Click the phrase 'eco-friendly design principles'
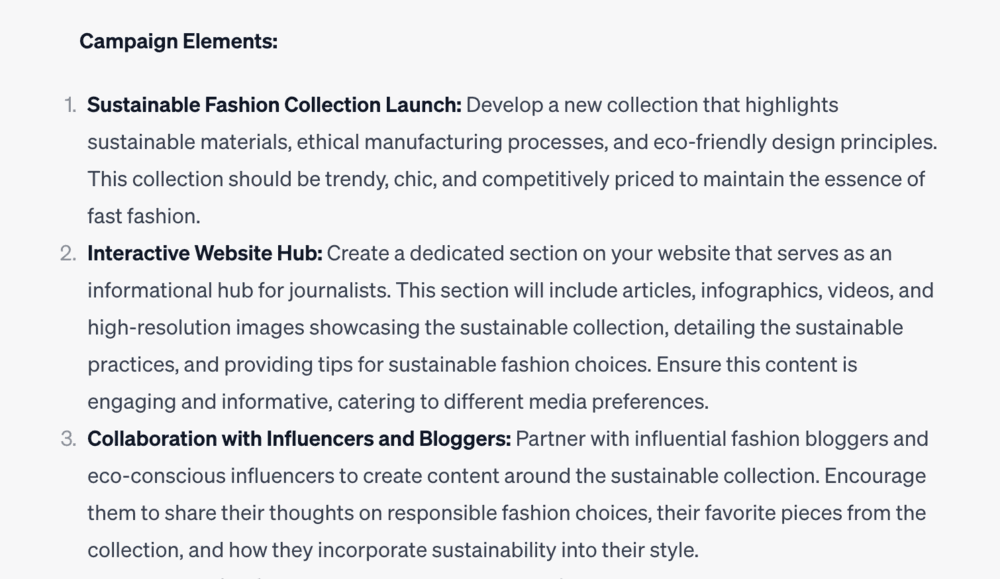 pyautogui.click(x=794, y=141)
